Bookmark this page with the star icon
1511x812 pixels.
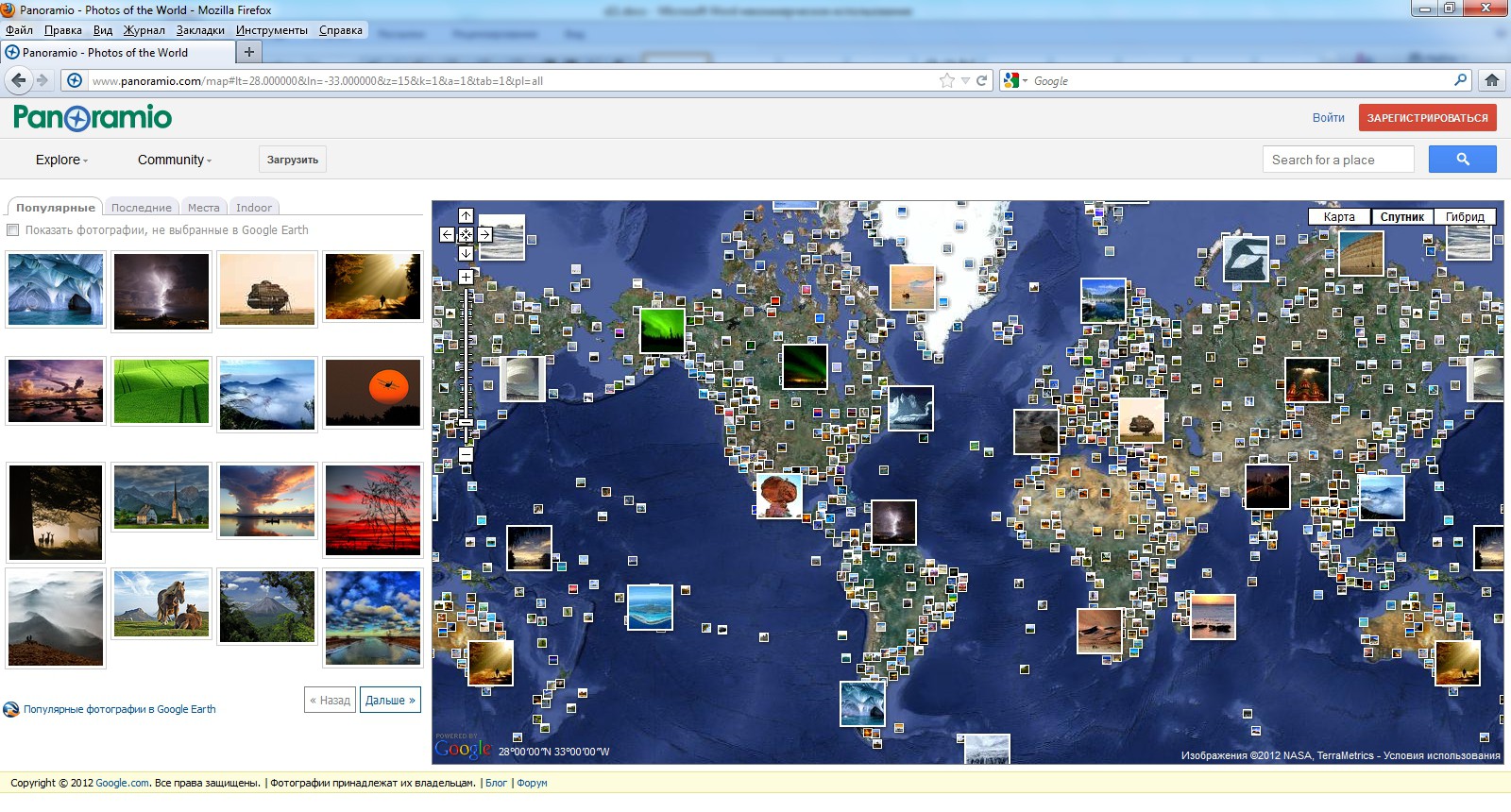click(x=946, y=80)
